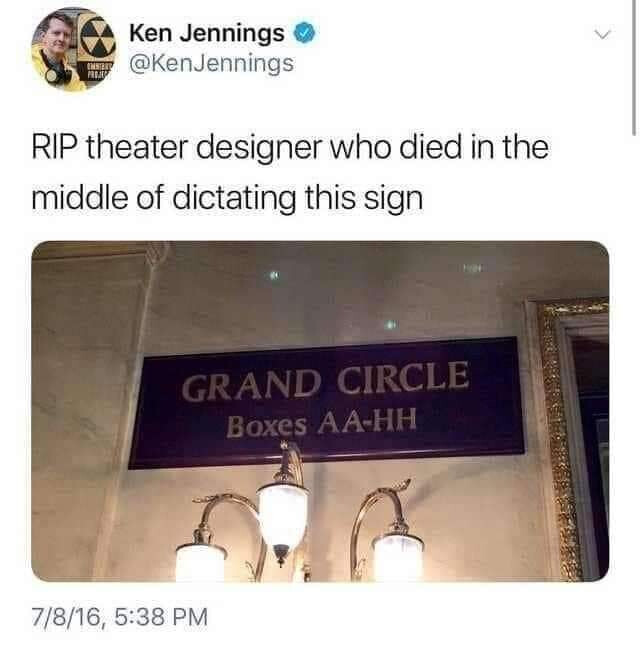The width and height of the screenshot is (640, 648).
Task: Click the right lamp shade in photo
Action: 398,558
